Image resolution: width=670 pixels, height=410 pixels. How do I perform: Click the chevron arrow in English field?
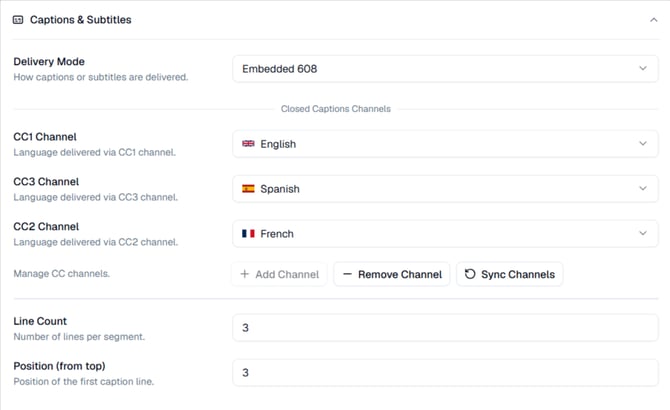coord(643,144)
